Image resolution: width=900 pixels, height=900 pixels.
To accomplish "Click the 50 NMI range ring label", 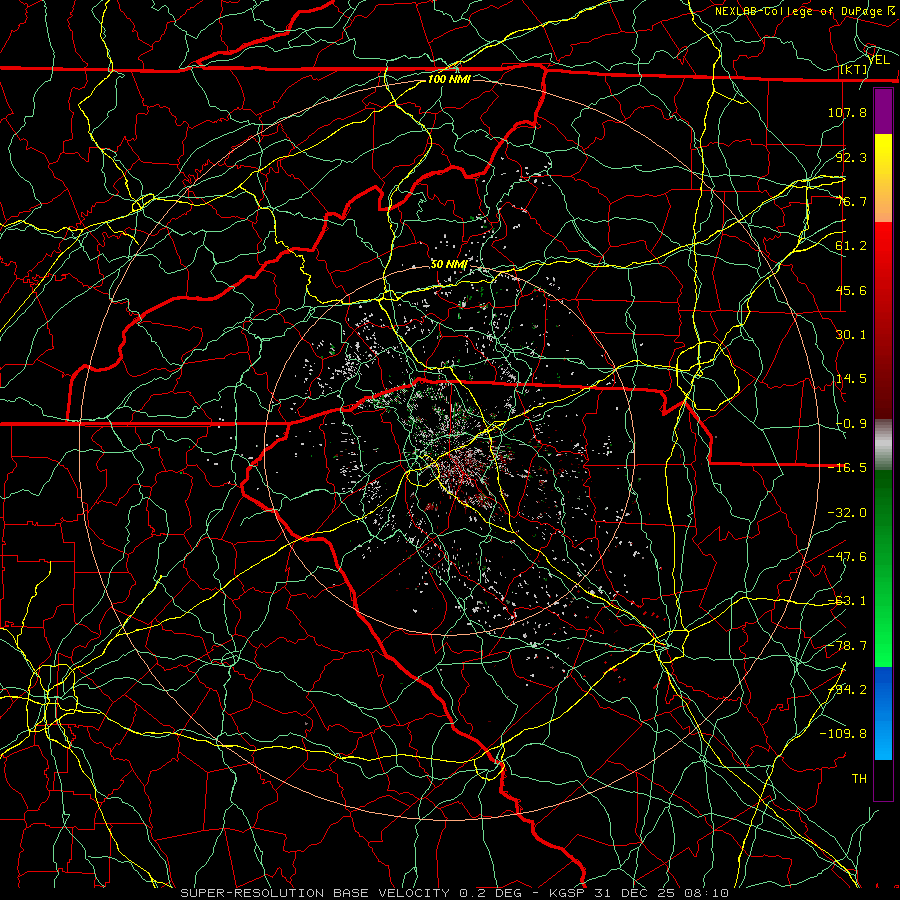I will (x=448, y=264).
